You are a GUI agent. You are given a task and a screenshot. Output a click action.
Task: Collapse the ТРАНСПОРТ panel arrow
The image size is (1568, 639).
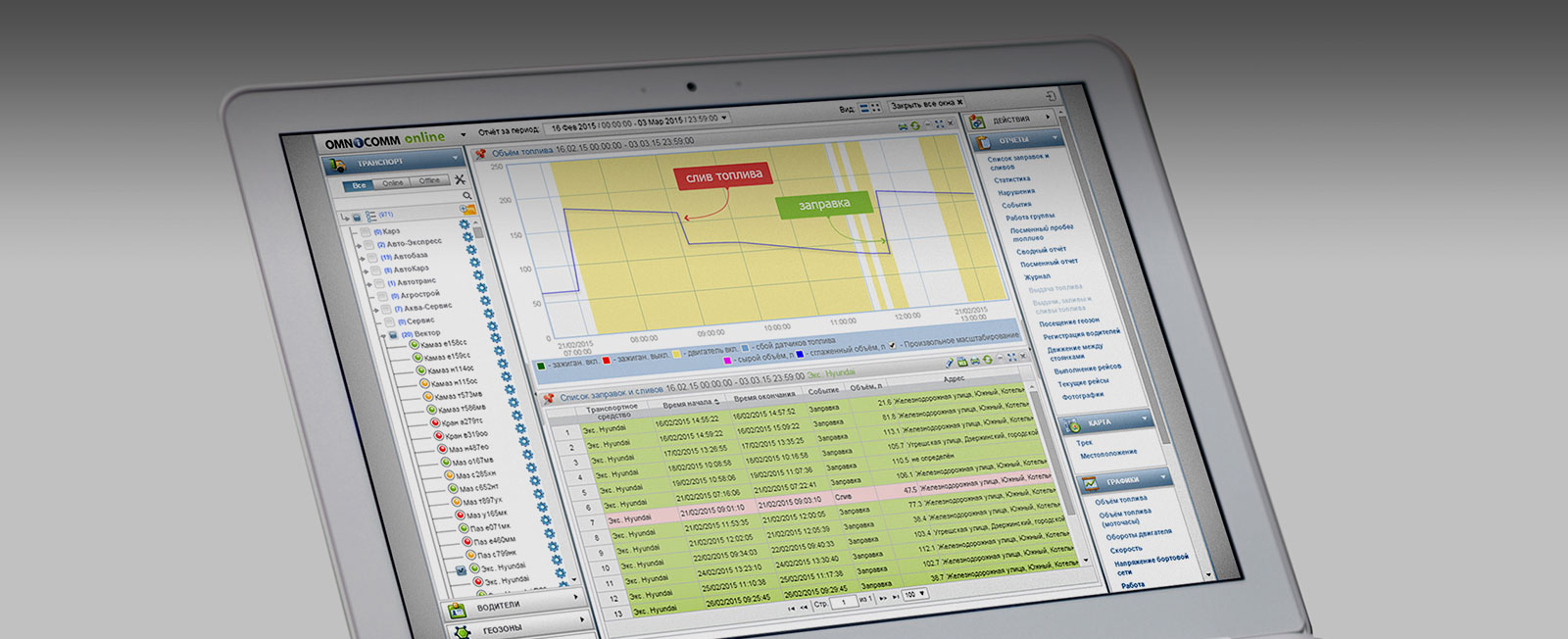point(455,158)
